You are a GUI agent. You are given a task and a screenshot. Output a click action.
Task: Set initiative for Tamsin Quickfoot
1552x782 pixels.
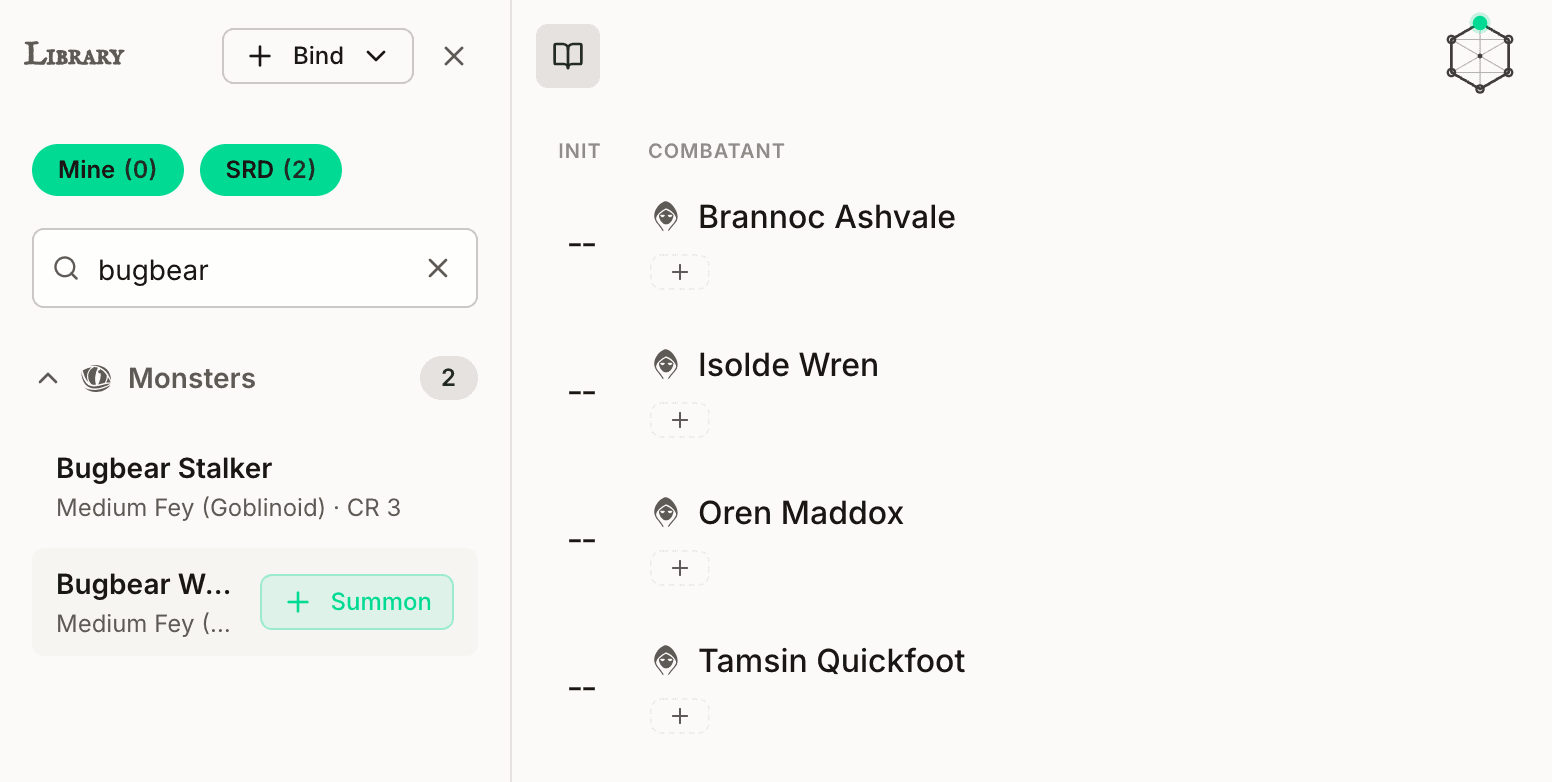point(582,688)
